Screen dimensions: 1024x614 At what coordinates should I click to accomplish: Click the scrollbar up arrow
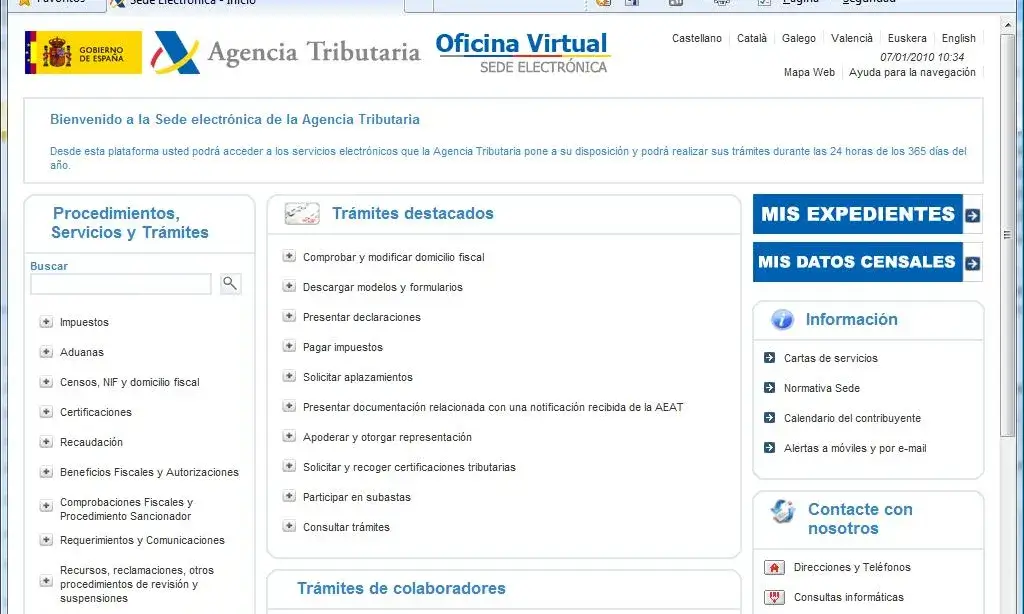coord(1007,25)
